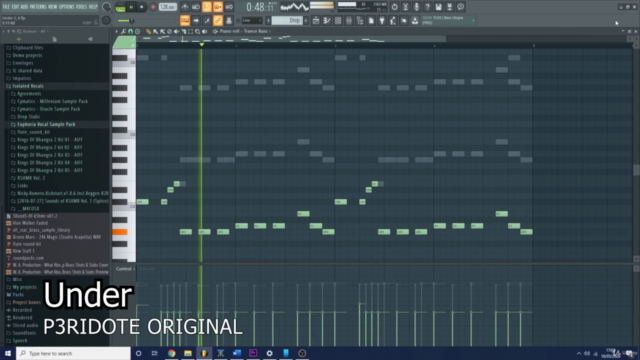Click the undo history circular arrow icon
The width and height of the screenshot is (640, 360).
[x=394, y=7]
